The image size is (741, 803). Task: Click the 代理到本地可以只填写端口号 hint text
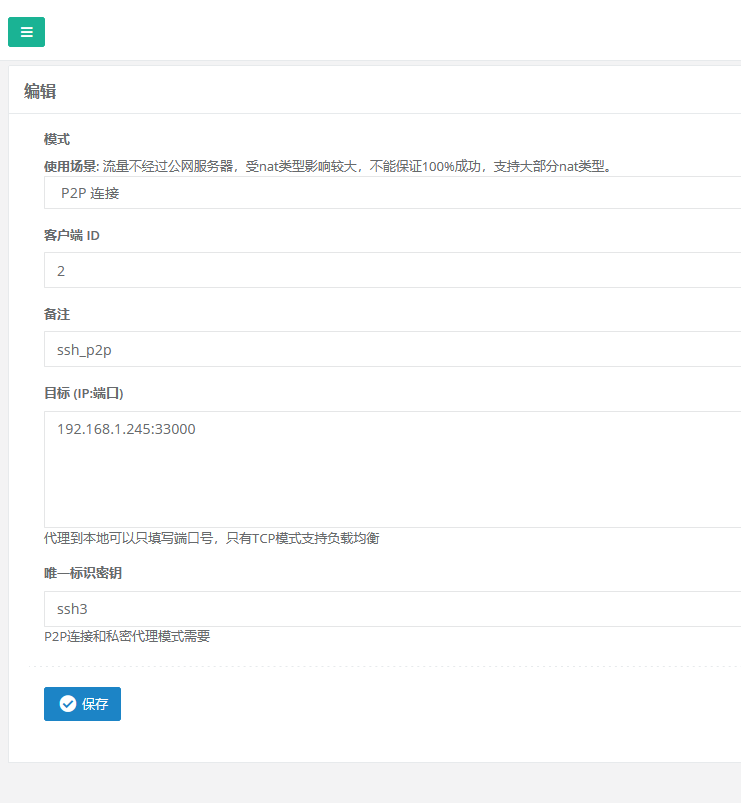[x=211, y=538]
